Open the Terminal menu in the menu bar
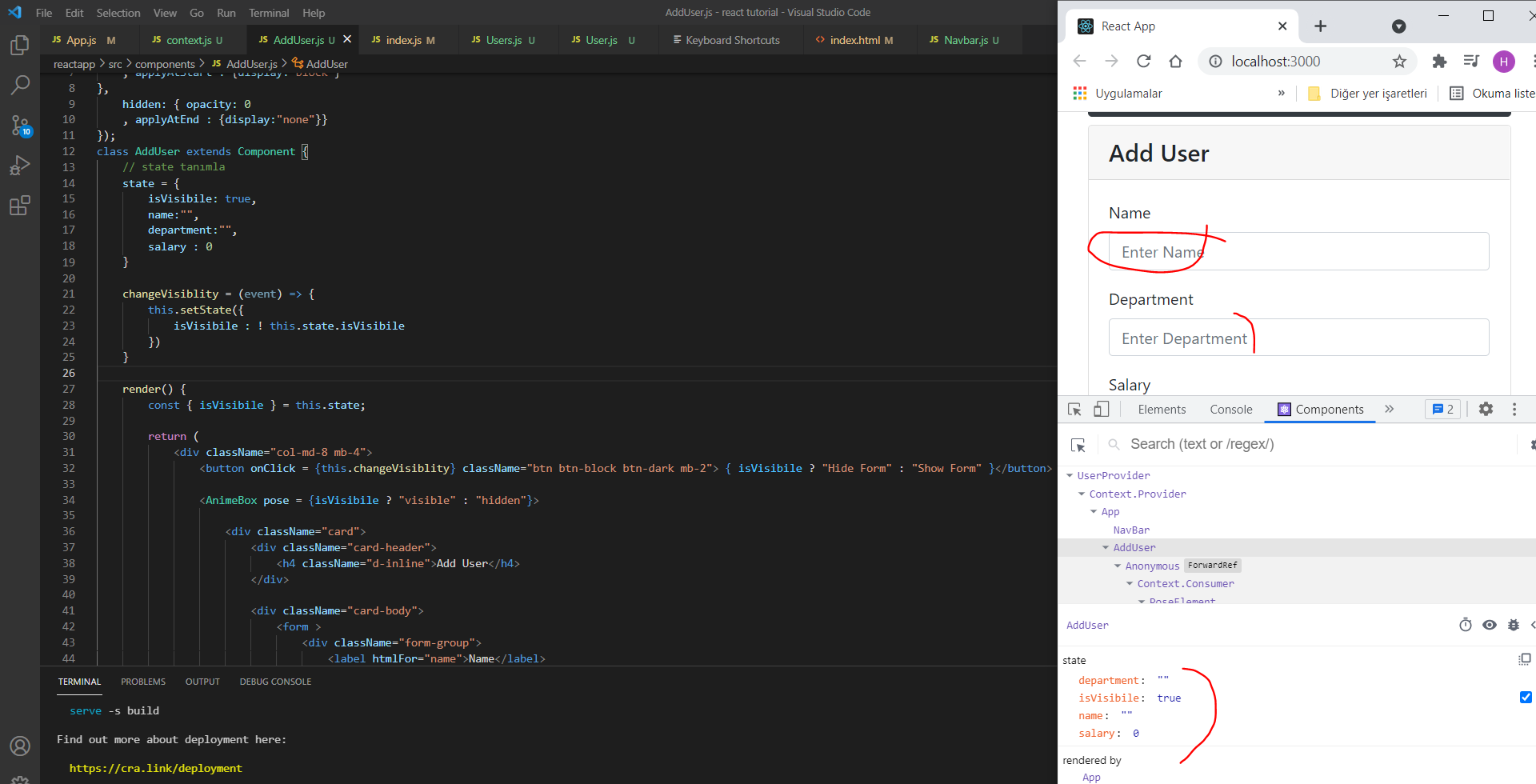 click(x=268, y=13)
